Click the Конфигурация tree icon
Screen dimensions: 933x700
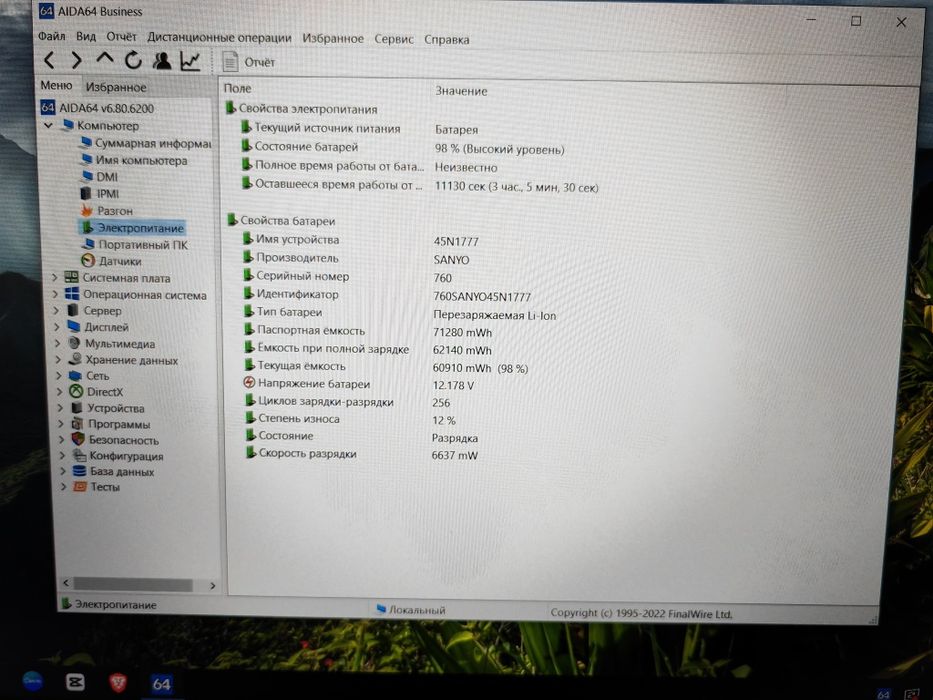(79, 455)
